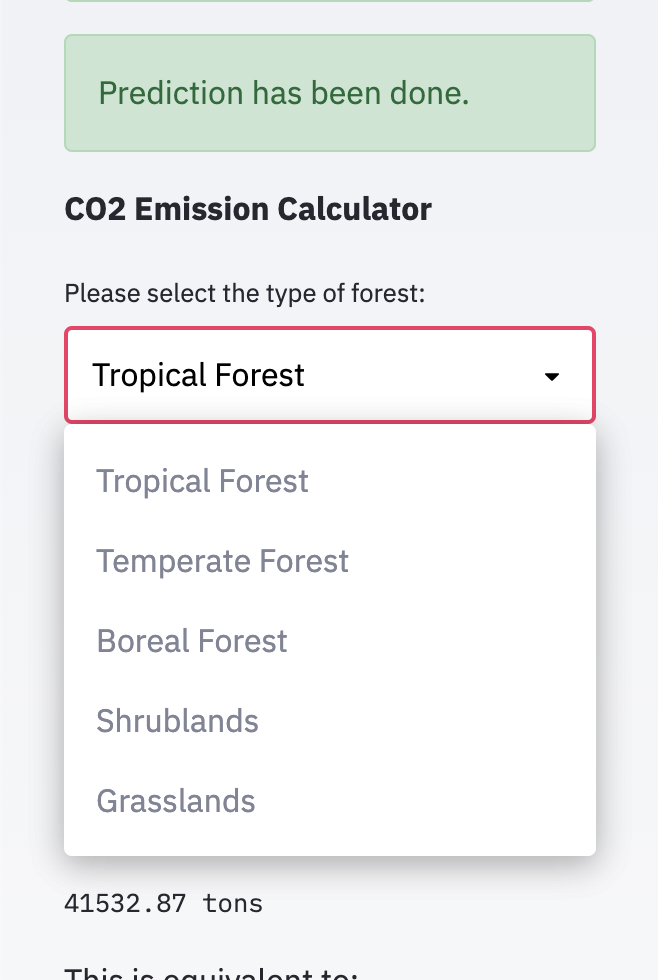
Task: Click the word 'tons' after the result
Action: click(x=232, y=904)
